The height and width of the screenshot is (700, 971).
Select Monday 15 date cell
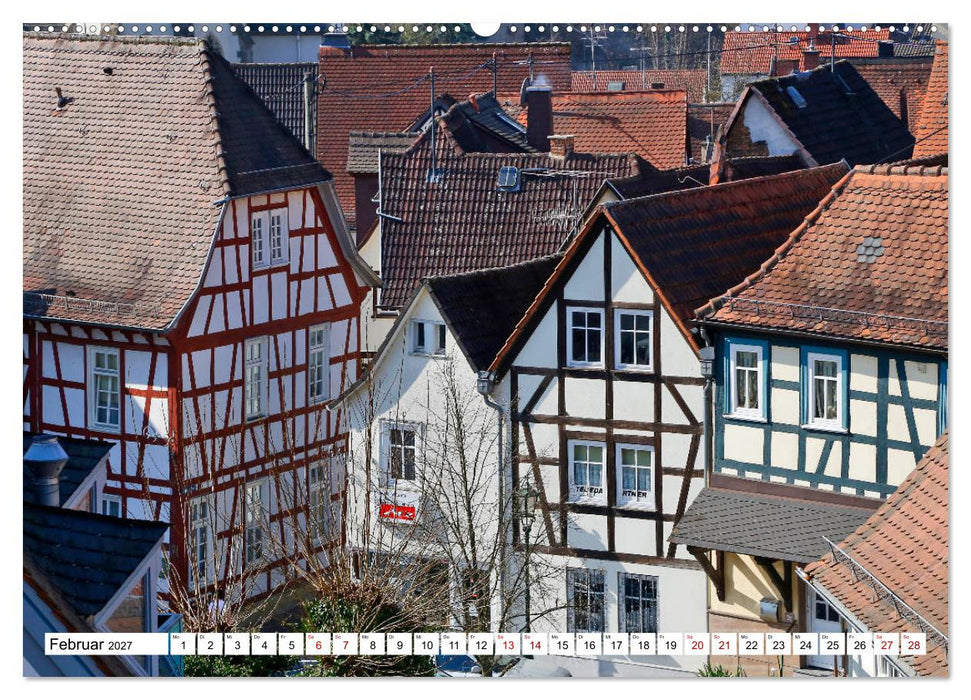[x=562, y=644]
